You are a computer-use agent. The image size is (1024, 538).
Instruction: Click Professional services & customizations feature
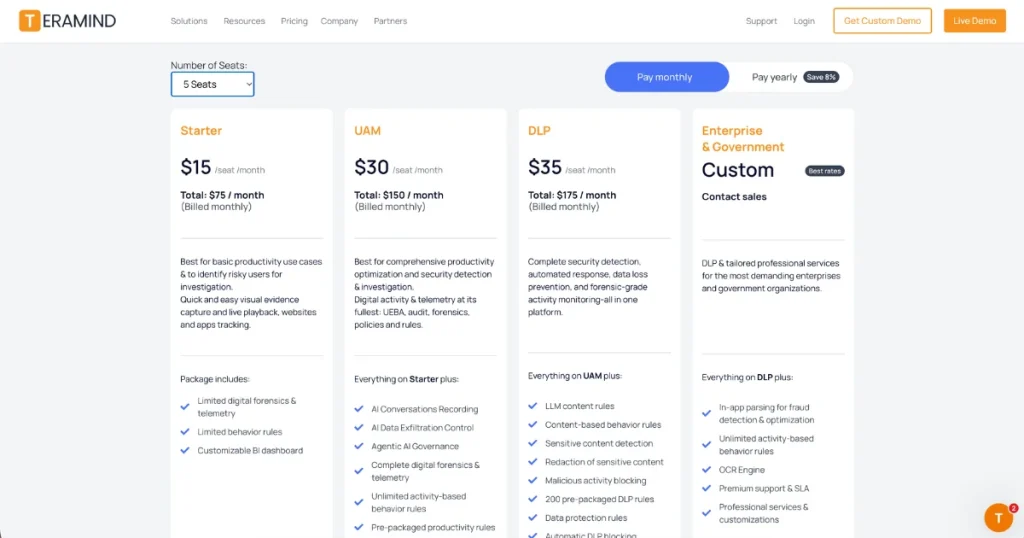point(763,513)
